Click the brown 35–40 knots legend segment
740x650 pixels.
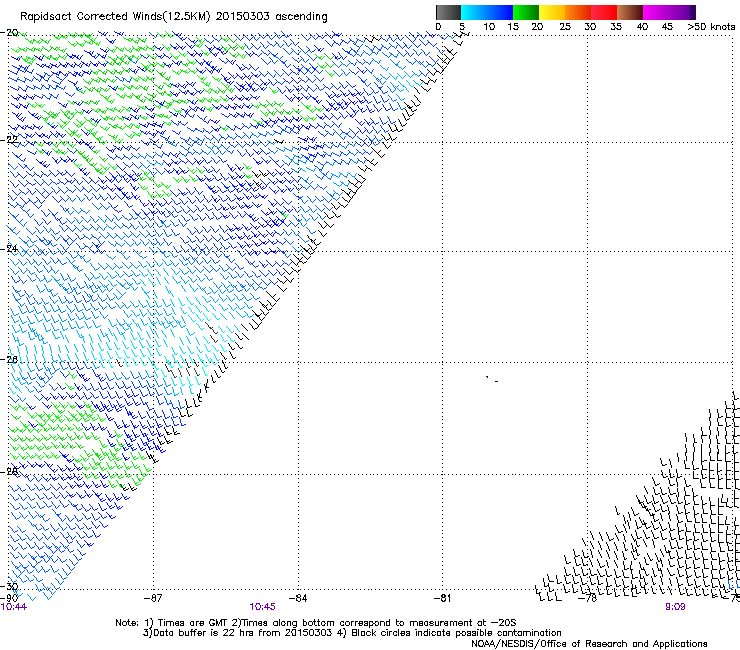click(630, 12)
